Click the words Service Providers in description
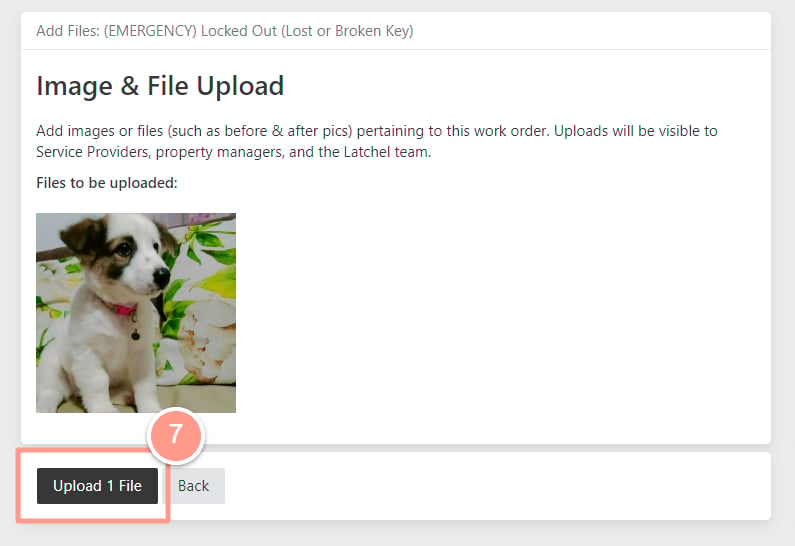Screen dimensions: 795x546 (x=93, y=152)
